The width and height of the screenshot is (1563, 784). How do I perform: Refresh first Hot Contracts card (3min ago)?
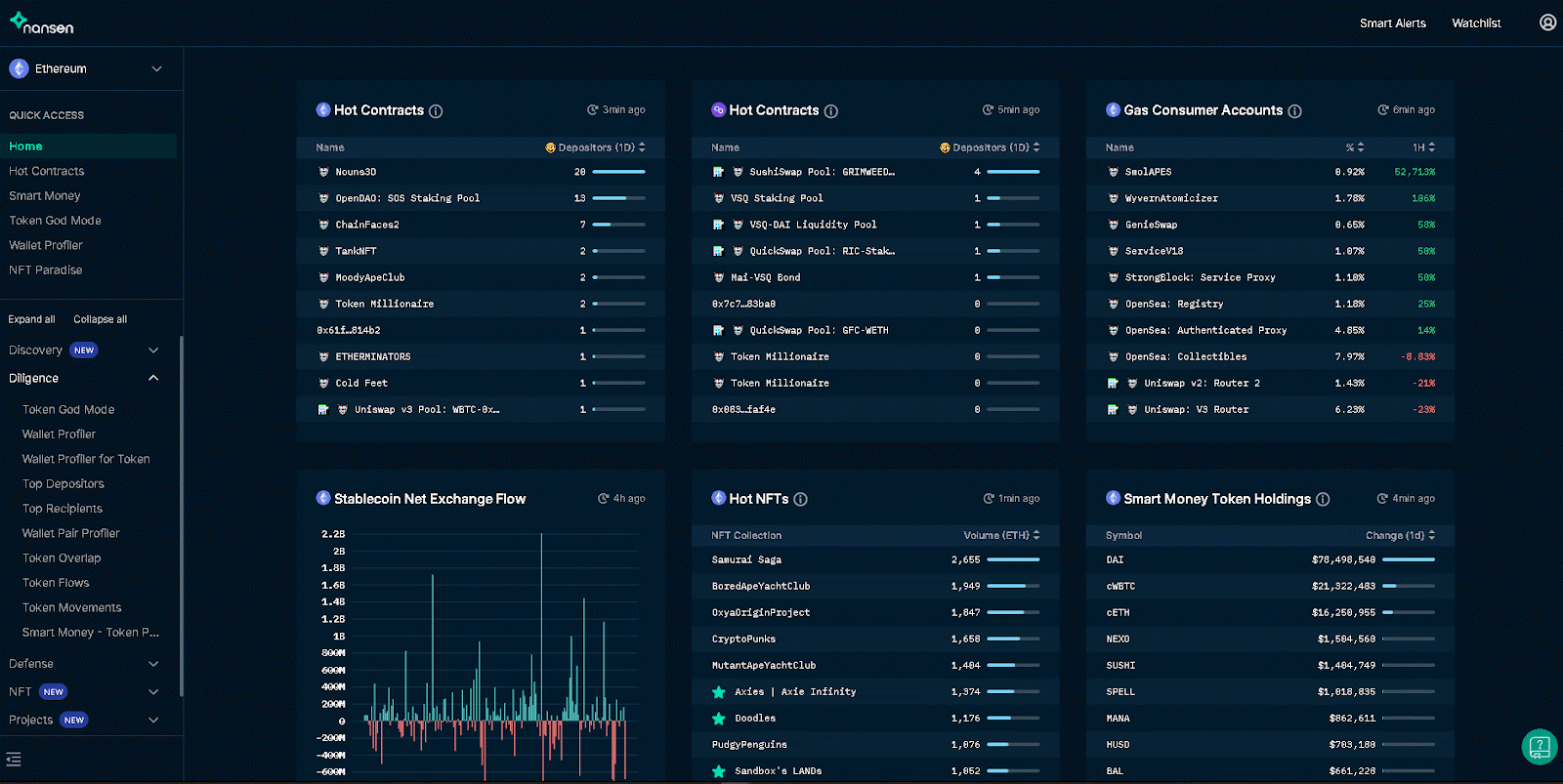592,110
